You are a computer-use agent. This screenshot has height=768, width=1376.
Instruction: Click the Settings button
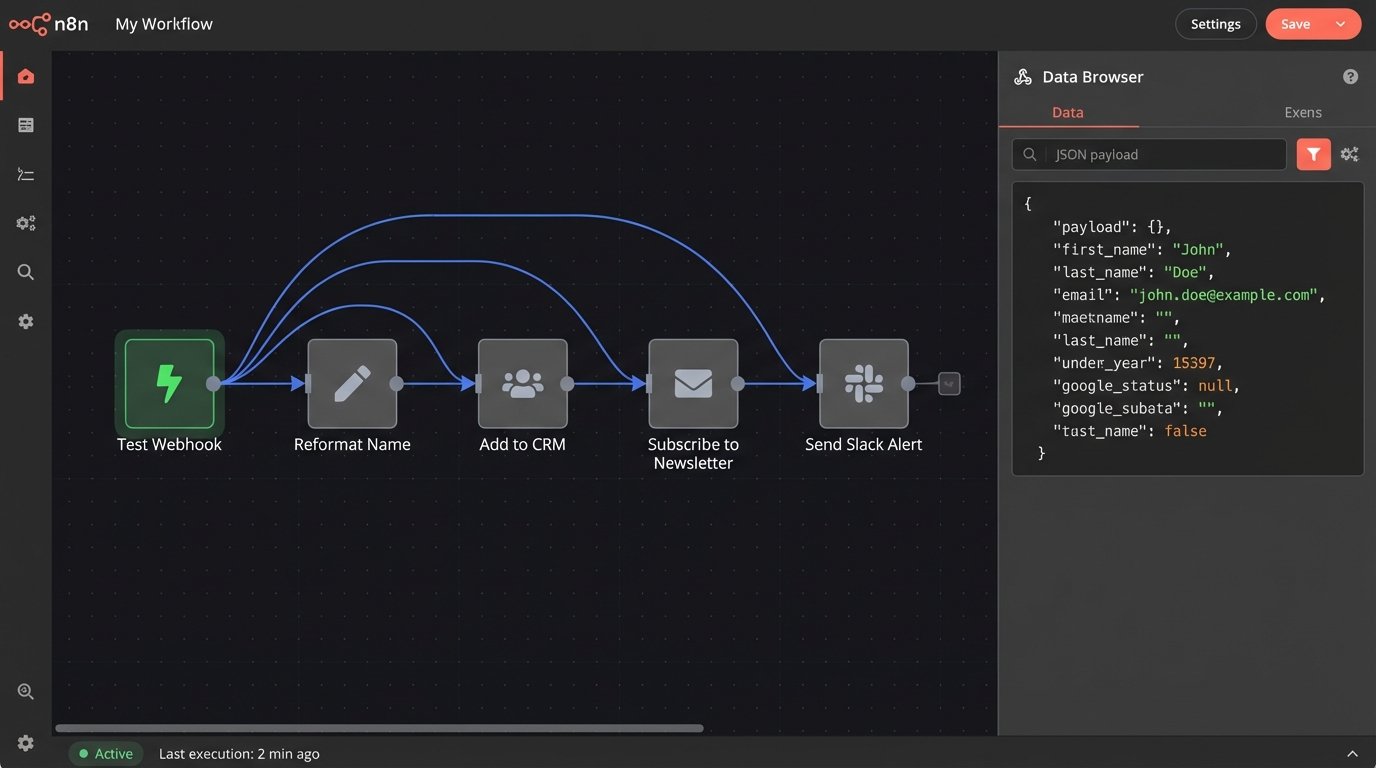(1215, 24)
